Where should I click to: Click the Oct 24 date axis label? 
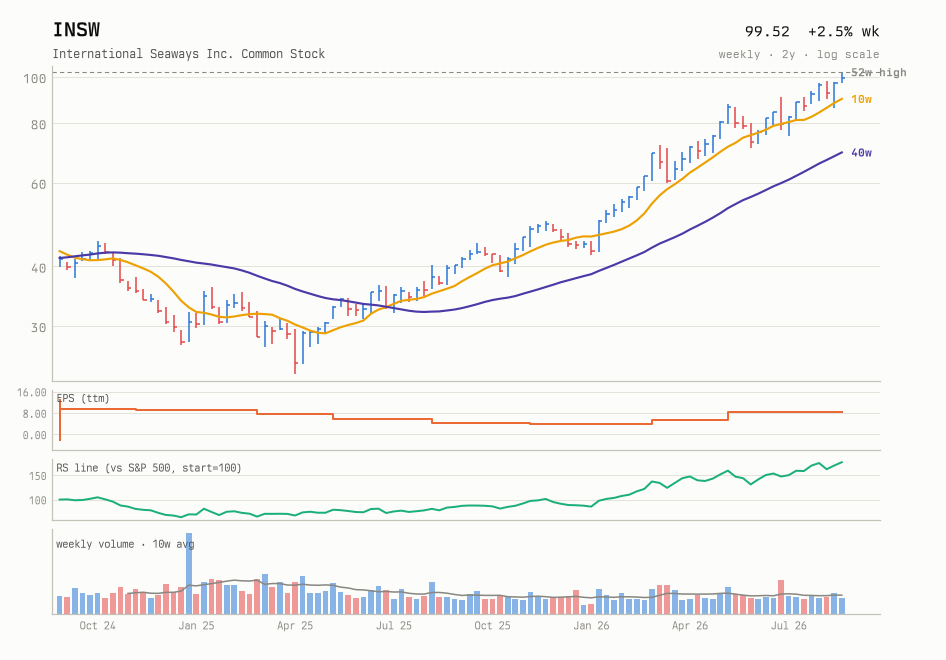coord(97,626)
